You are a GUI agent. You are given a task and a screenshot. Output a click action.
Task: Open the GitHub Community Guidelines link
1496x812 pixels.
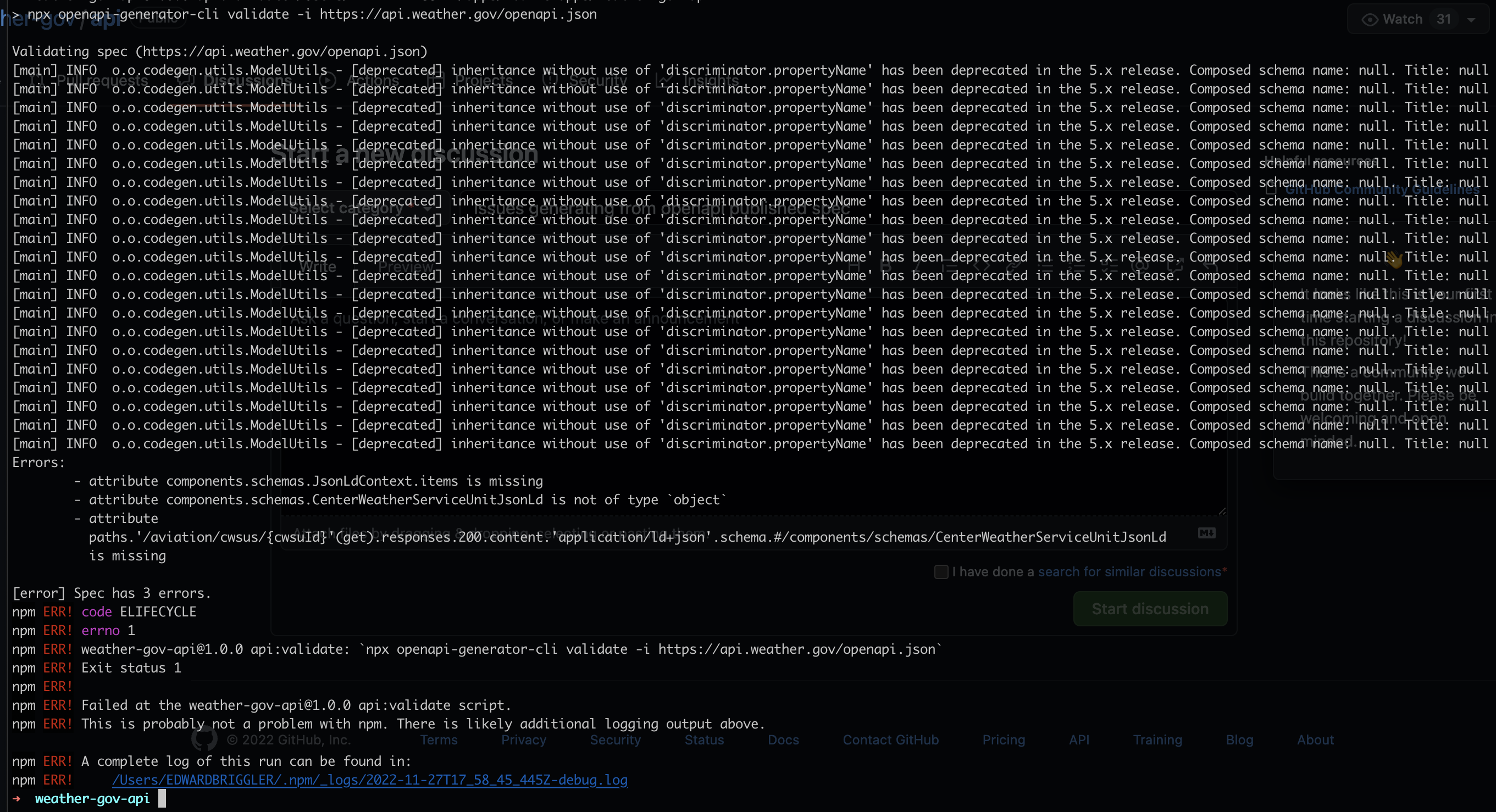click(x=1382, y=189)
